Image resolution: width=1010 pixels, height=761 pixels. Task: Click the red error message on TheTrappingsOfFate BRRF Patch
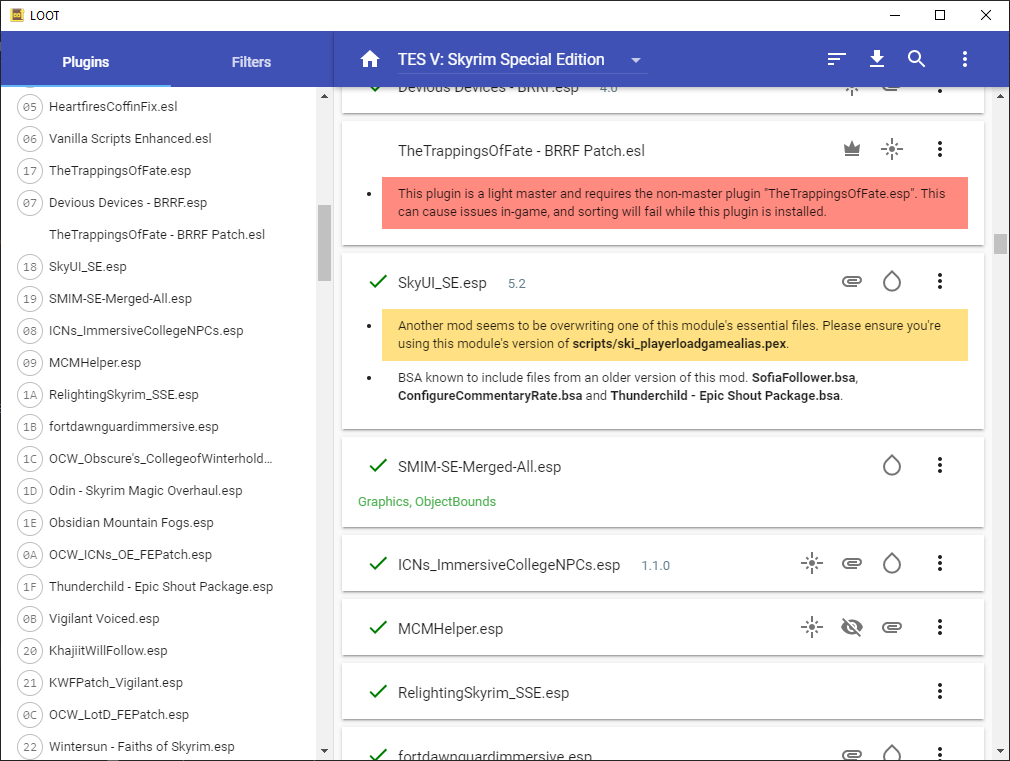click(674, 203)
